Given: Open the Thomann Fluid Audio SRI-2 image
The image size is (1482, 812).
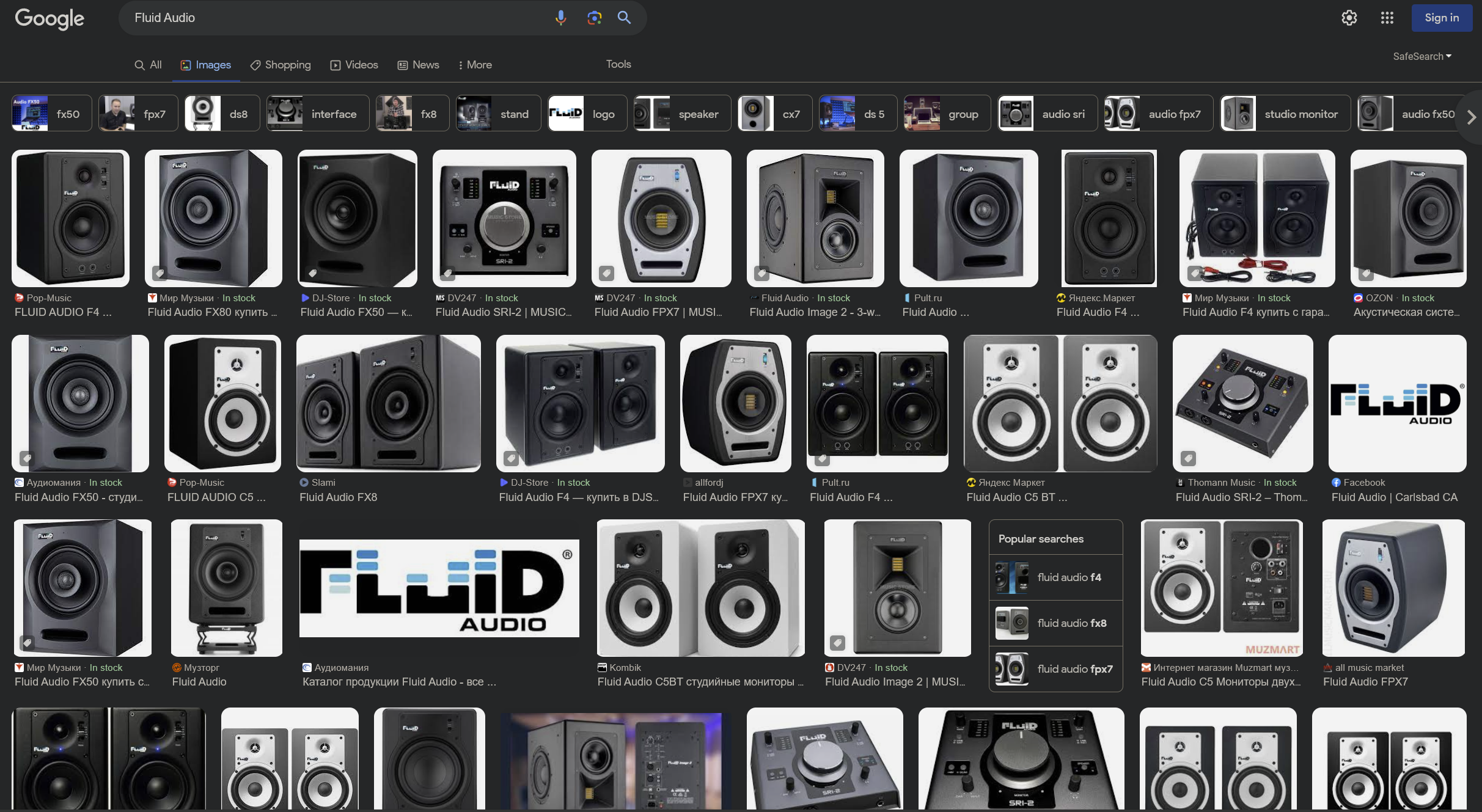Looking at the screenshot, I should pyautogui.click(x=1242, y=403).
